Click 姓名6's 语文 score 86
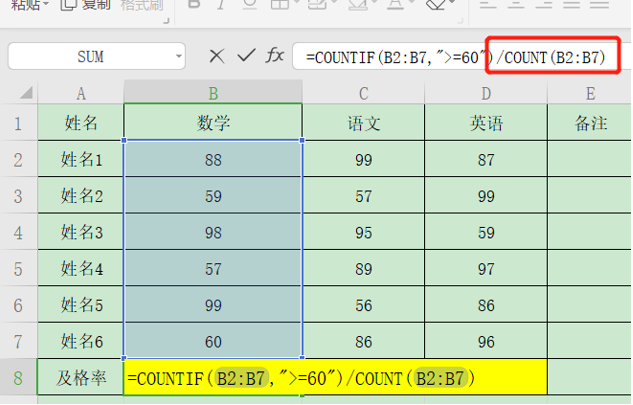Image resolution: width=633 pixels, height=405 pixels. [364, 341]
